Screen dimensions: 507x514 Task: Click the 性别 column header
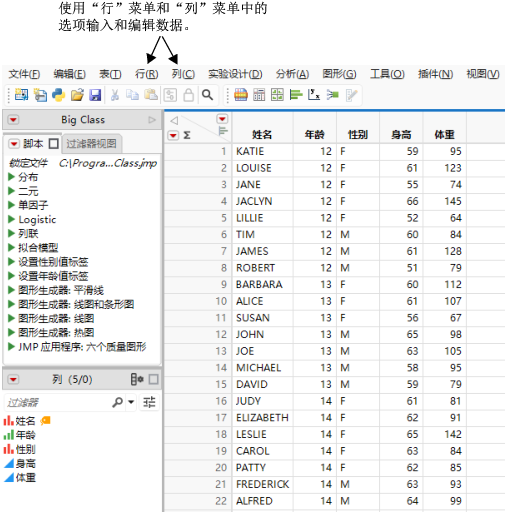pos(358,135)
